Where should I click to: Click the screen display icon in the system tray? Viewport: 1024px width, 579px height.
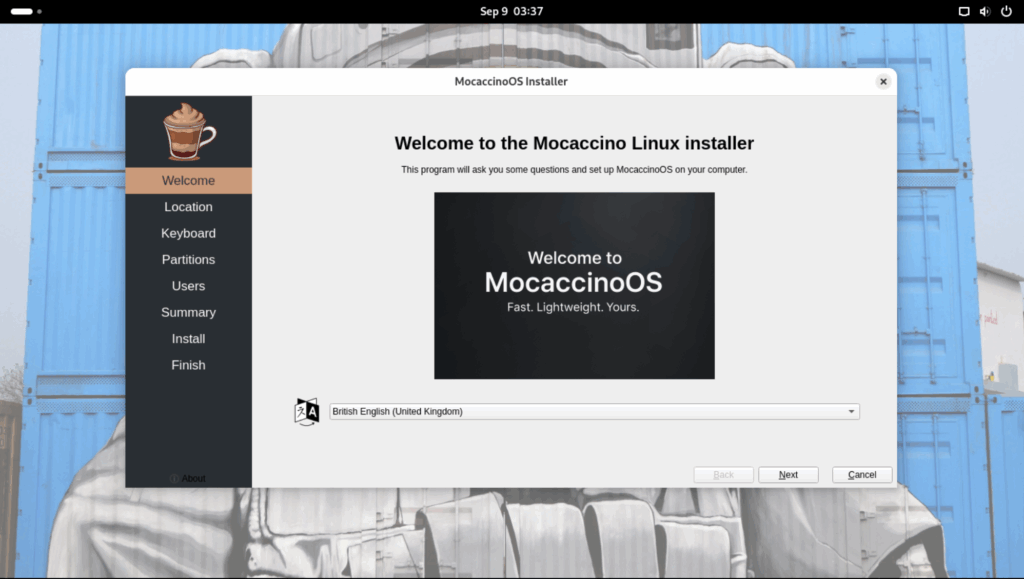[964, 11]
